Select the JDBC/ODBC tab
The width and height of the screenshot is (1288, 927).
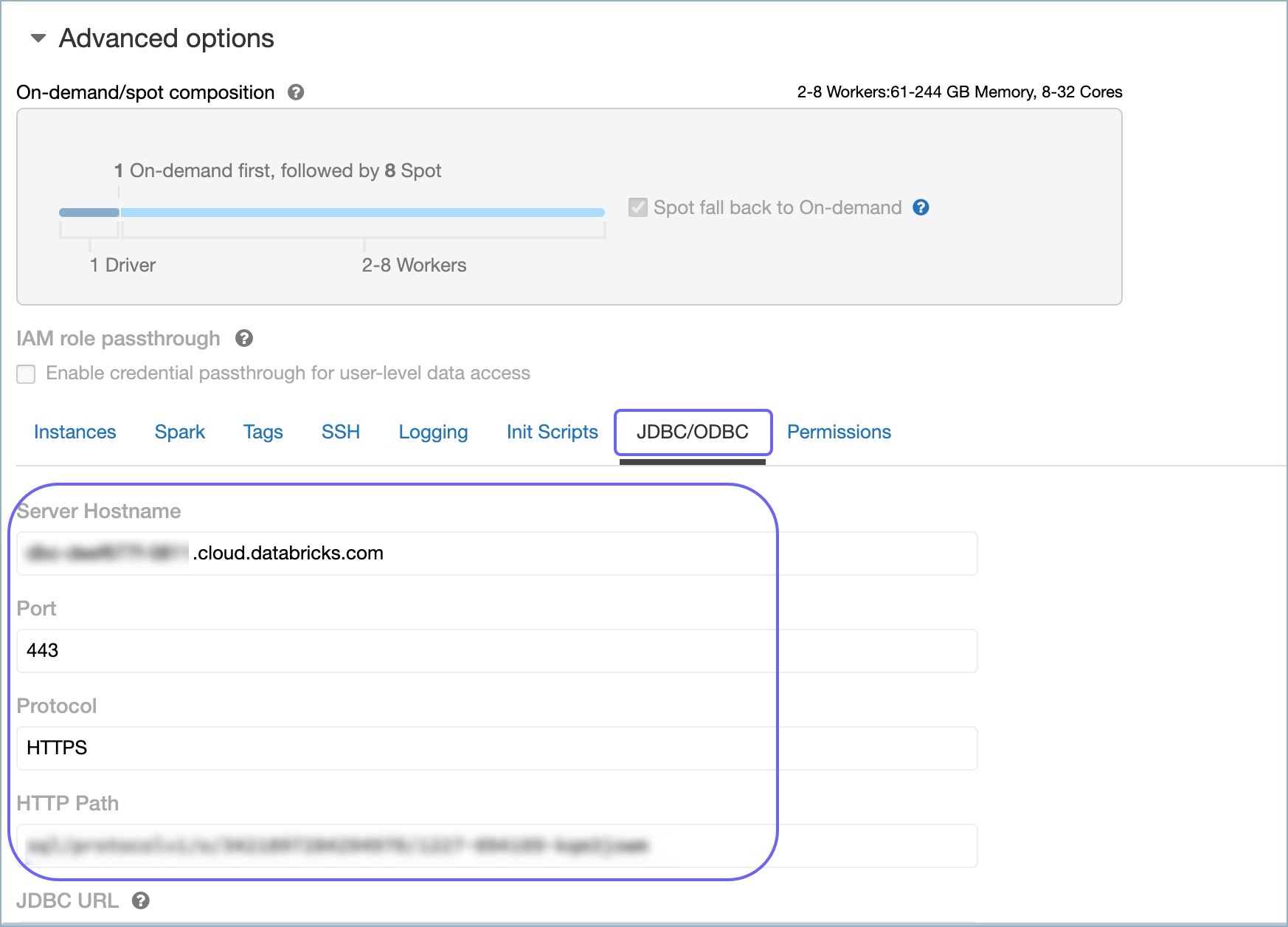692,433
